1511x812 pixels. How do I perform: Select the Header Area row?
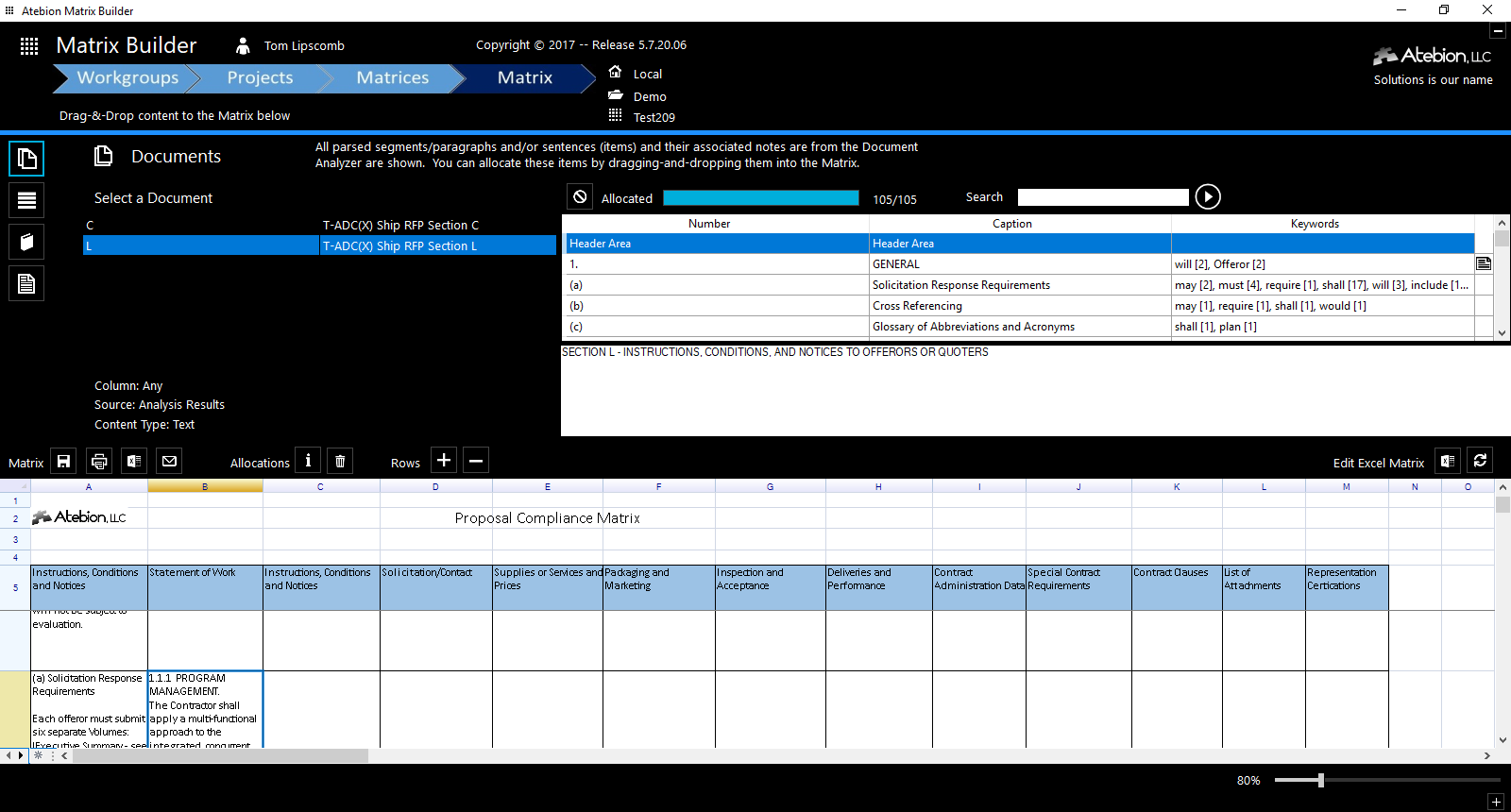(x=1020, y=244)
